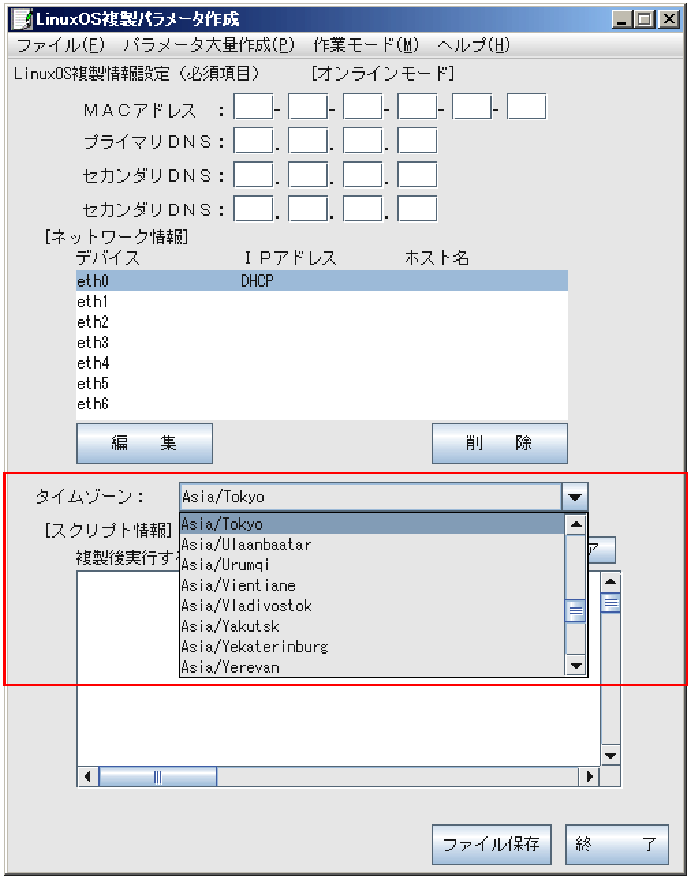Click timezone list scroll-up arrow
690x878 pixels.
(576, 525)
